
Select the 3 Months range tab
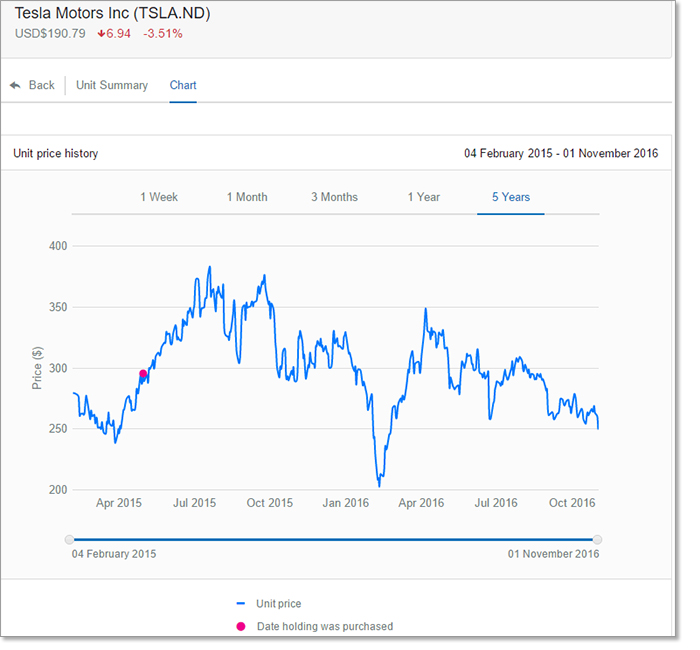334,197
